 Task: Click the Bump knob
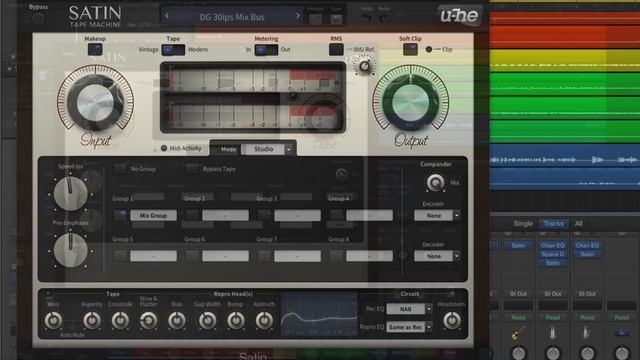(236, 320)
